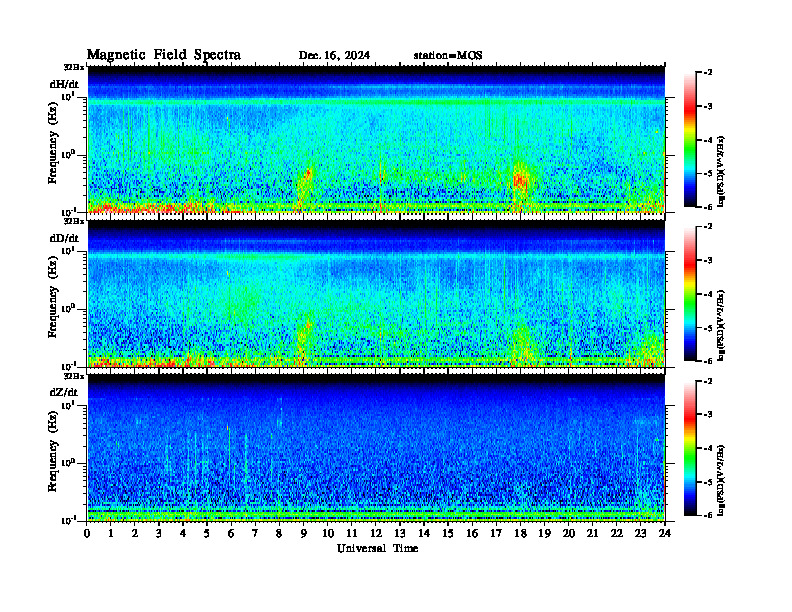Click the -6 tick on the dH/dt color scale

click(x=708, y=207)
